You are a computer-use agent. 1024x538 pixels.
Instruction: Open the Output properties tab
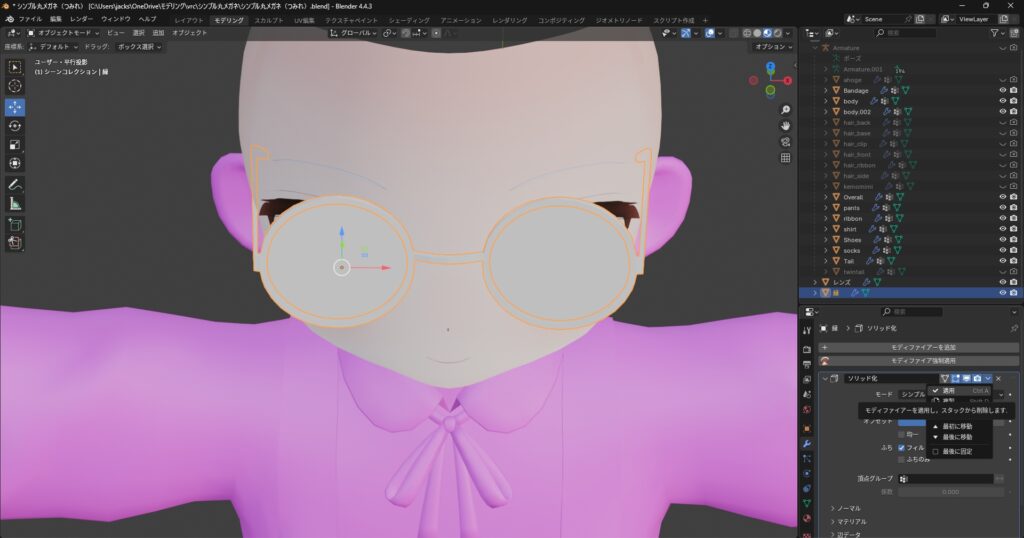(807, 364)
